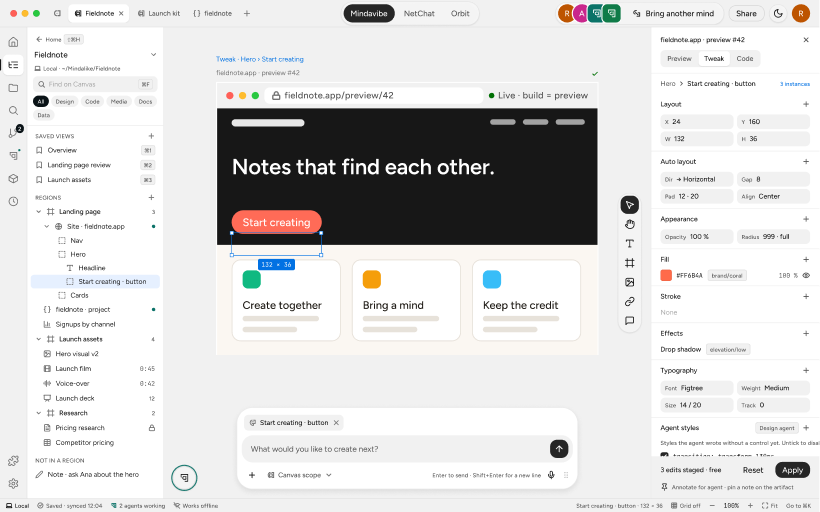Select the frame region tool

630,263
